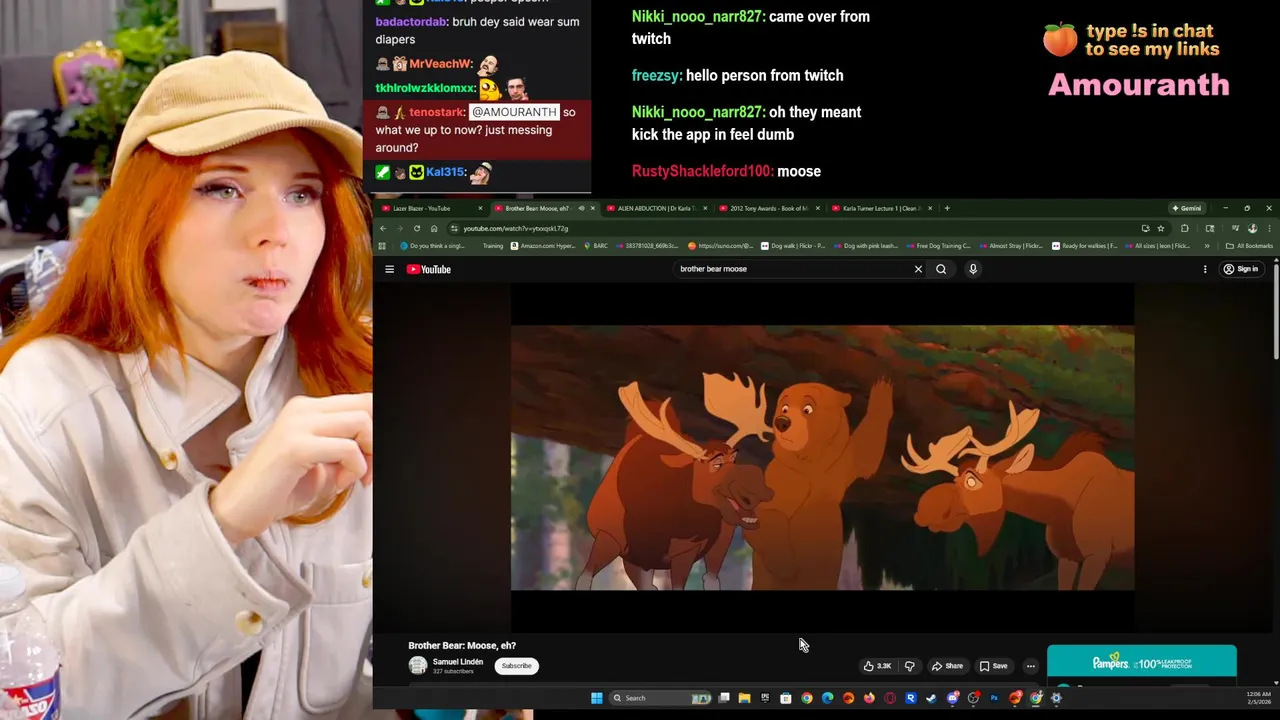This screenshot has width=1280, height=720.
Task: Switch to the ALIEN ABDUCTION Dr Karla tab
Action: (655, 208)
